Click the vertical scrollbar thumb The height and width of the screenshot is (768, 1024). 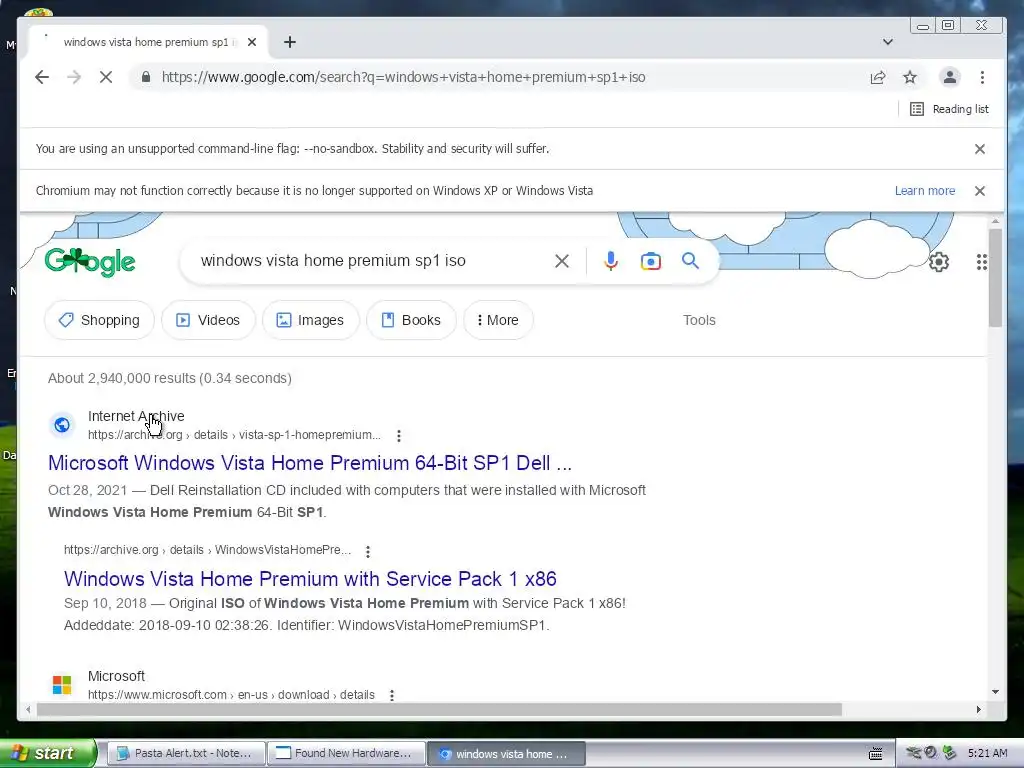coord(995,278)
